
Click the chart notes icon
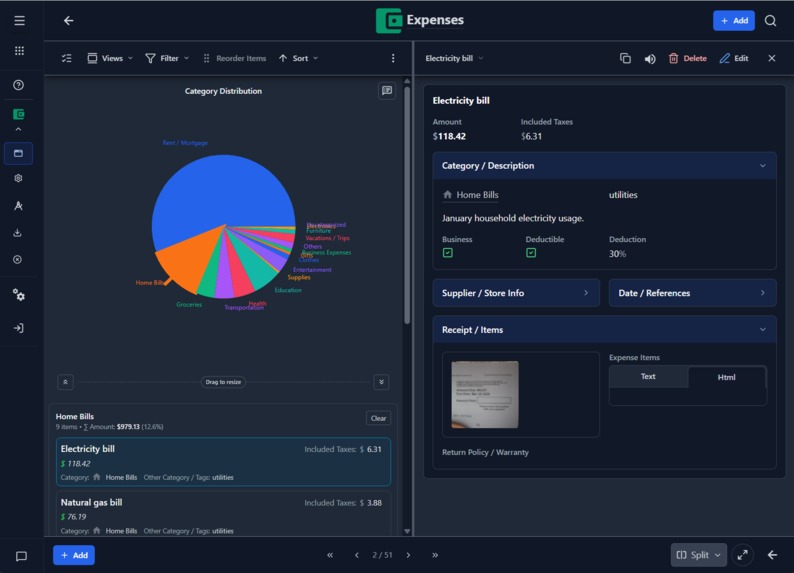387,91
